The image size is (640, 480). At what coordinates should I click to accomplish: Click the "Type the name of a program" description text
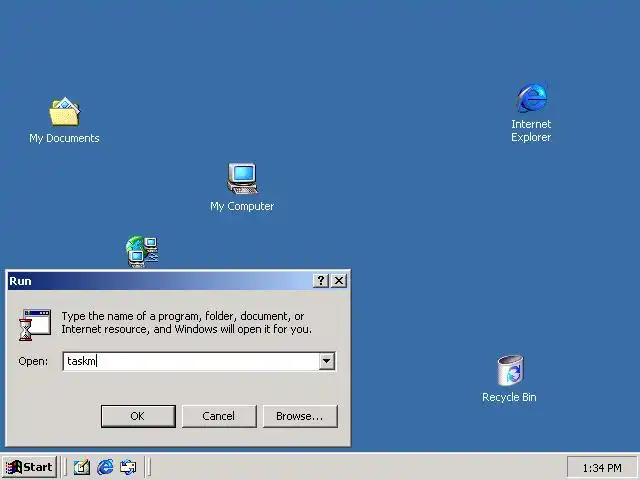[187, 322]
